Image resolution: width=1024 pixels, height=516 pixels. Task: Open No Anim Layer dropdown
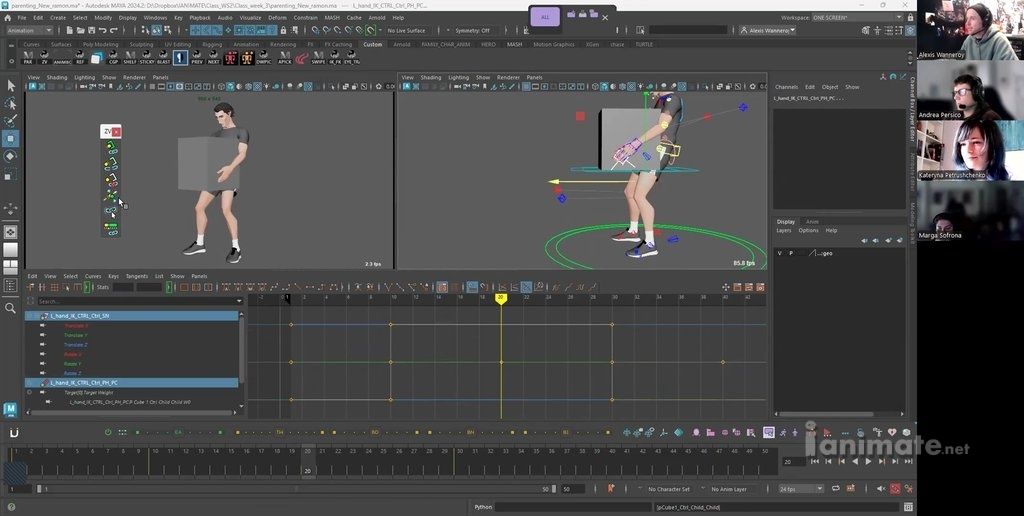pyautogui.click(x=729, y=489)
